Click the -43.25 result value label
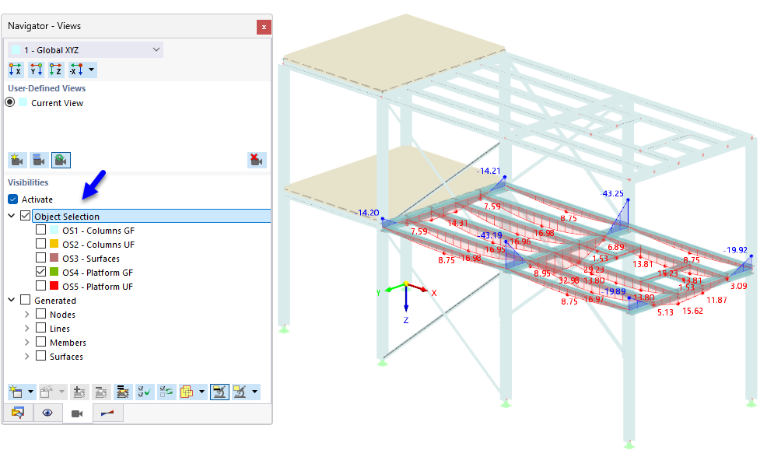 612,193
